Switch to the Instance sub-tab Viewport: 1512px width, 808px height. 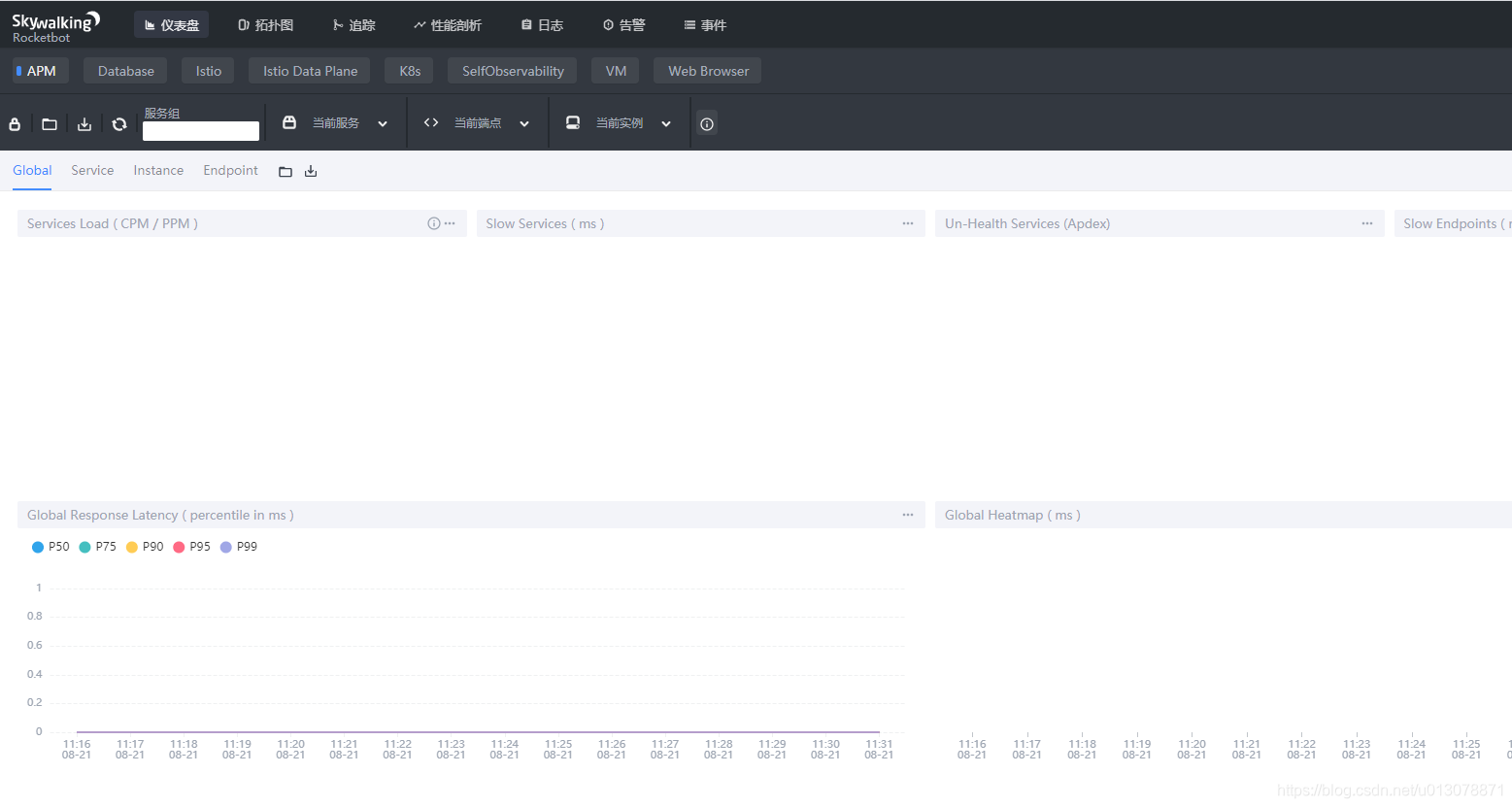(x=158, y=170)
